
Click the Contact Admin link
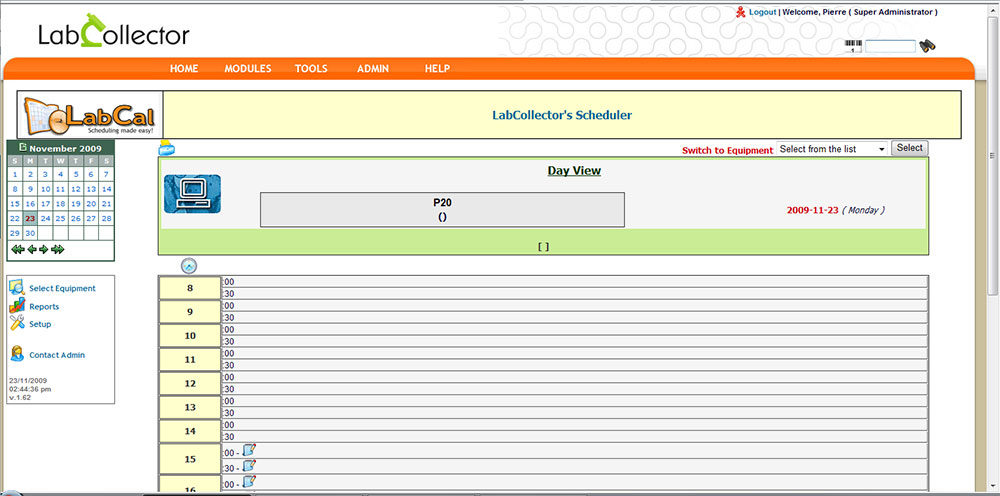point(57,355)
